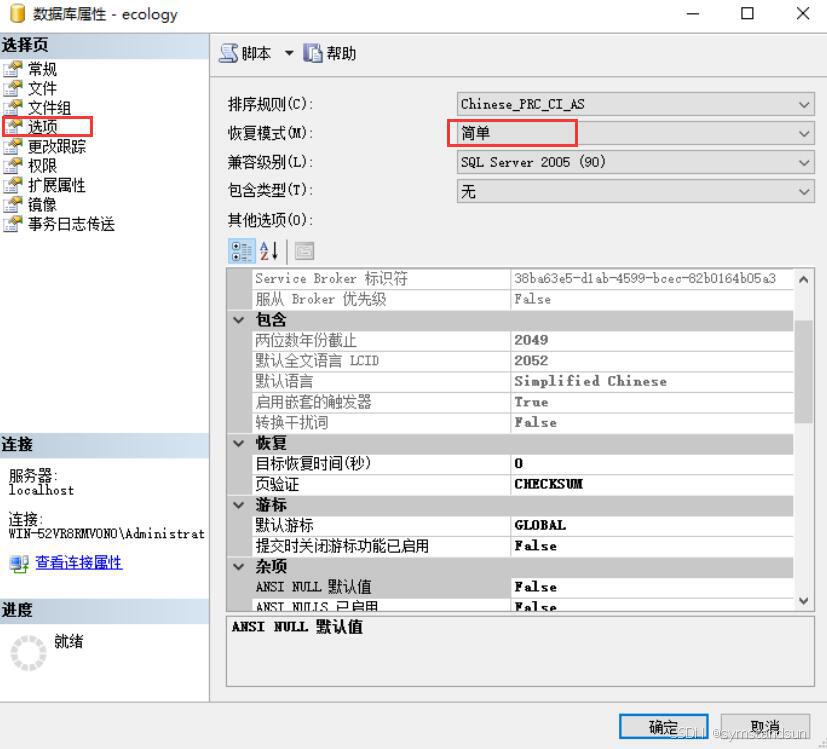Open the 恢复模式 dropdown showing 简单
827x749 pixels.
[x=636, y=133]
